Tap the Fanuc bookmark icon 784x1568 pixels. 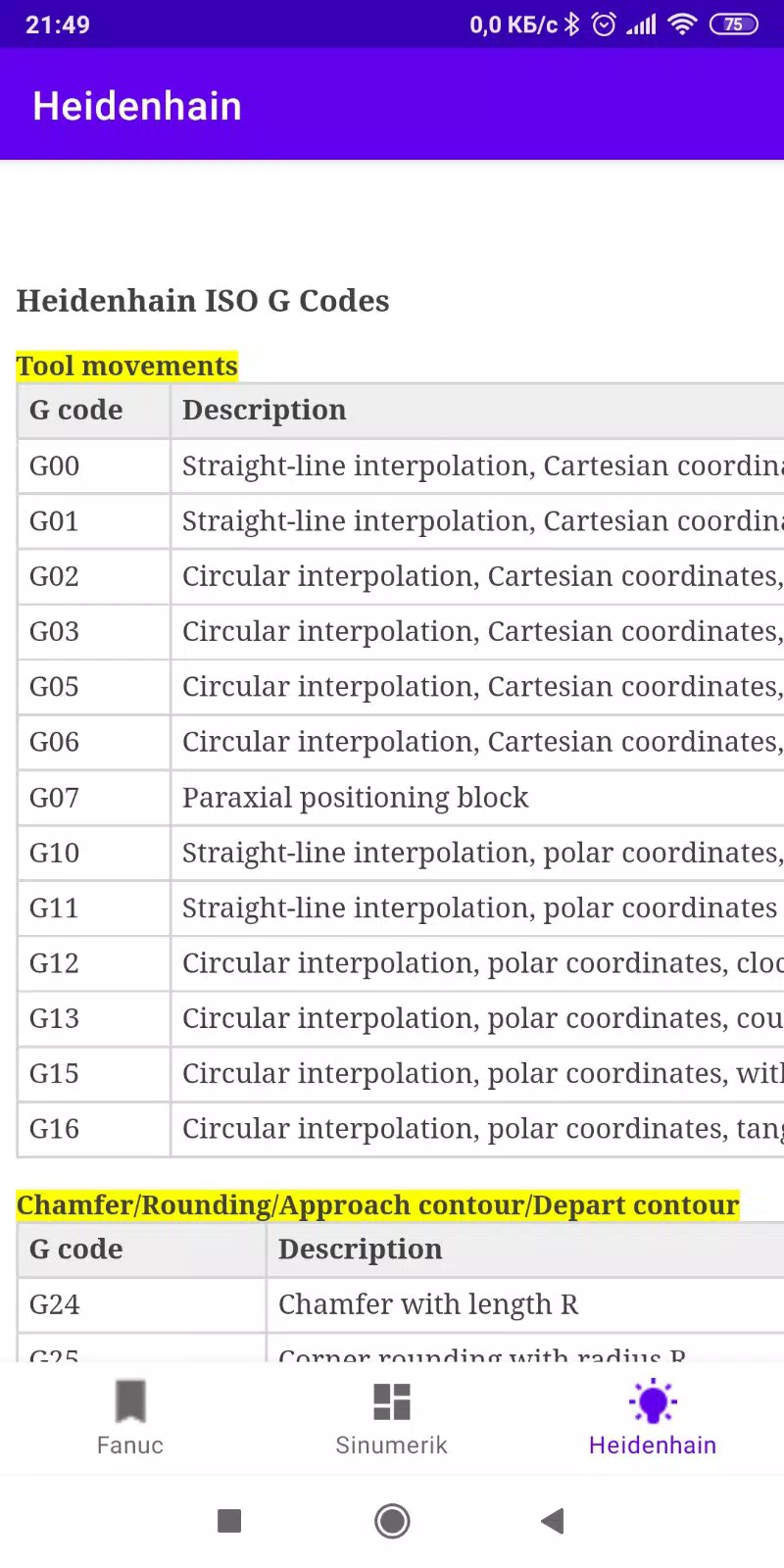click(130, 1400)
